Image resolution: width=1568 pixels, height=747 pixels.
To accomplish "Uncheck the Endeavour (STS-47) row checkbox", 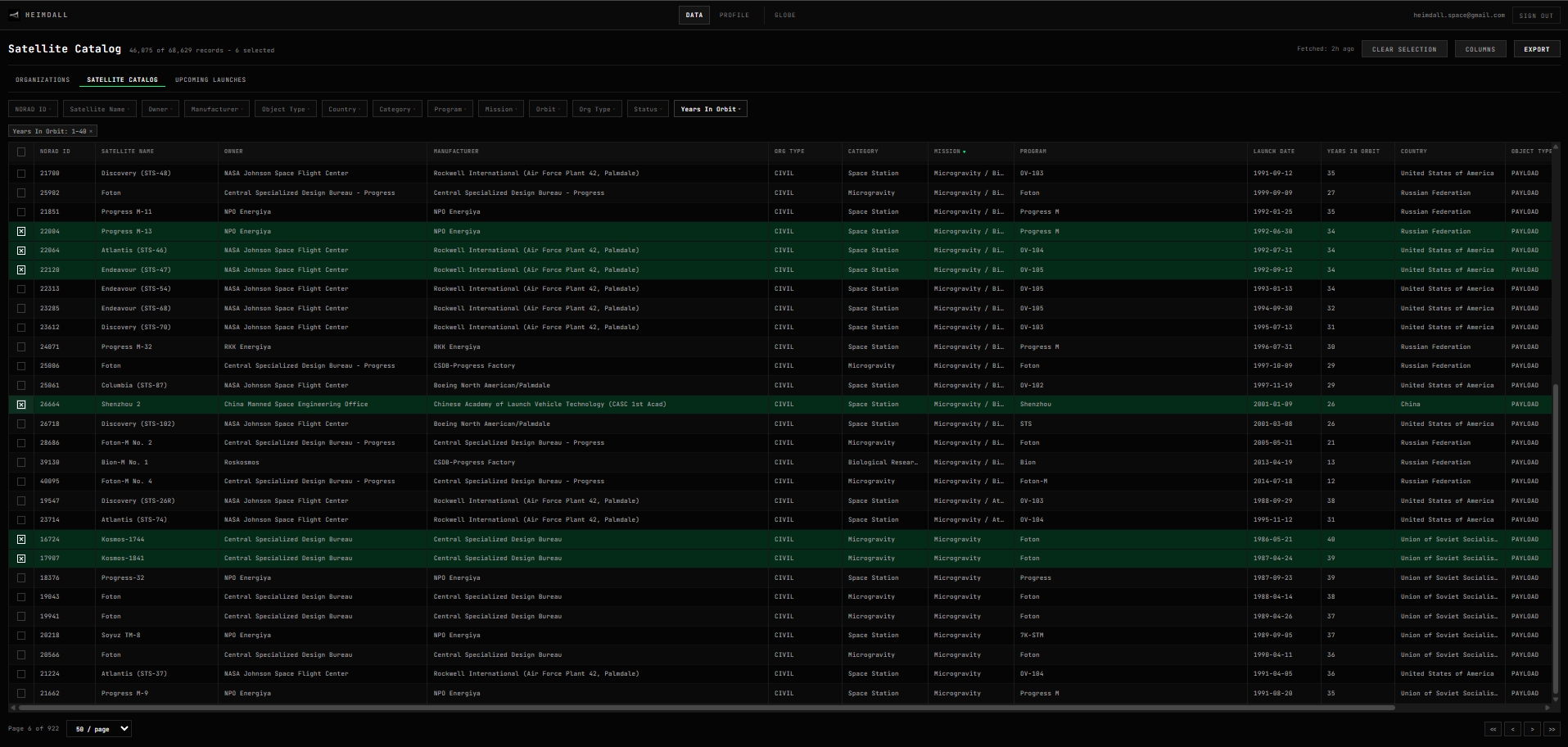I will 21,269.
